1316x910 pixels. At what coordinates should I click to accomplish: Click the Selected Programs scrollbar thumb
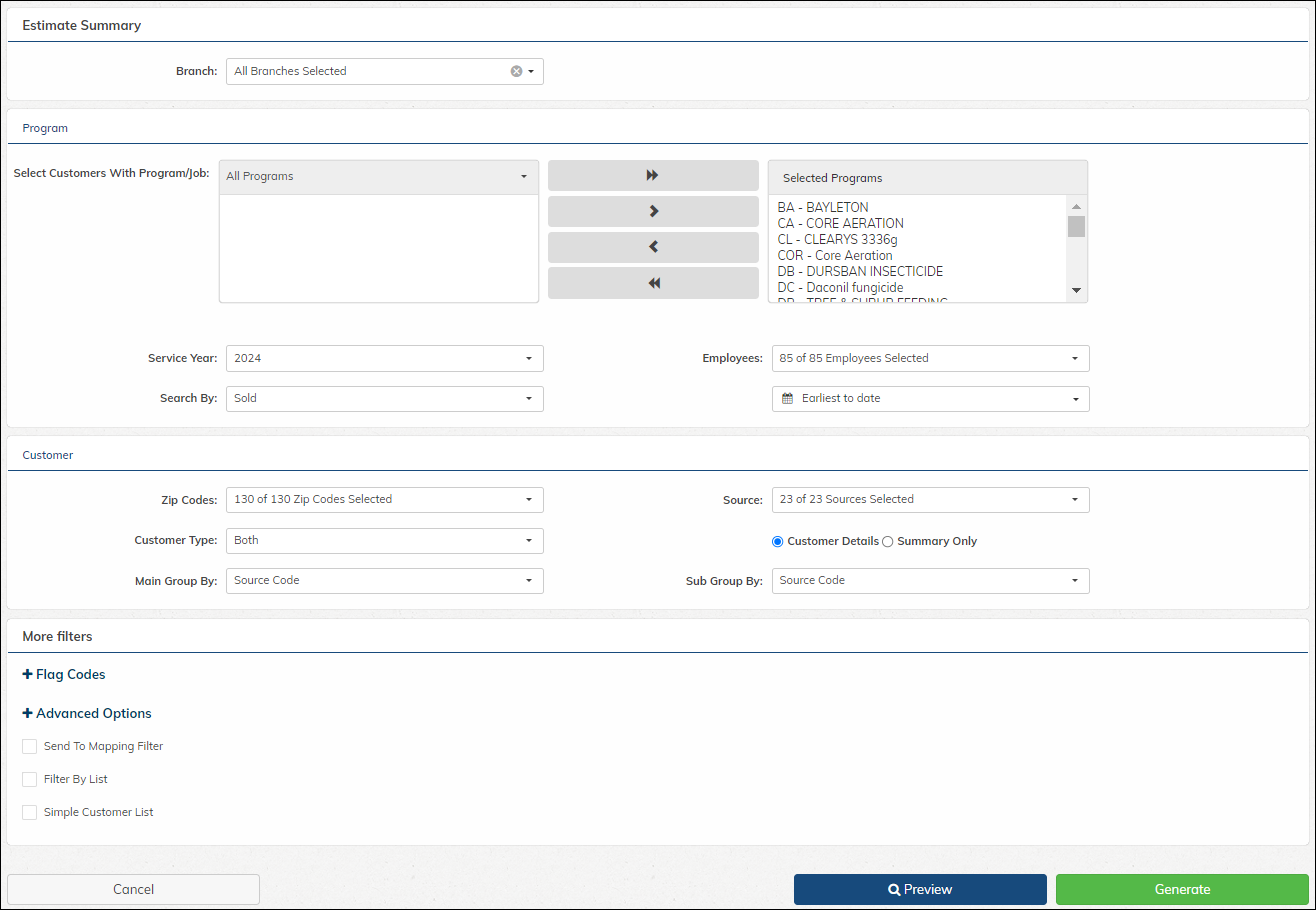point(1076,226)
